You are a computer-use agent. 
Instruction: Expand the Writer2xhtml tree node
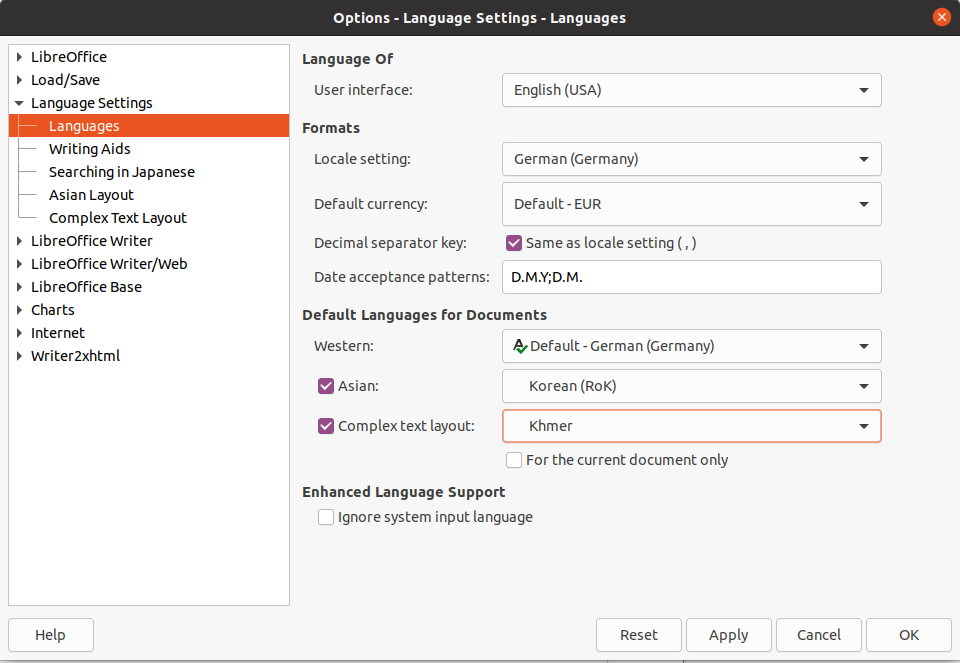[x=19, y=356]
